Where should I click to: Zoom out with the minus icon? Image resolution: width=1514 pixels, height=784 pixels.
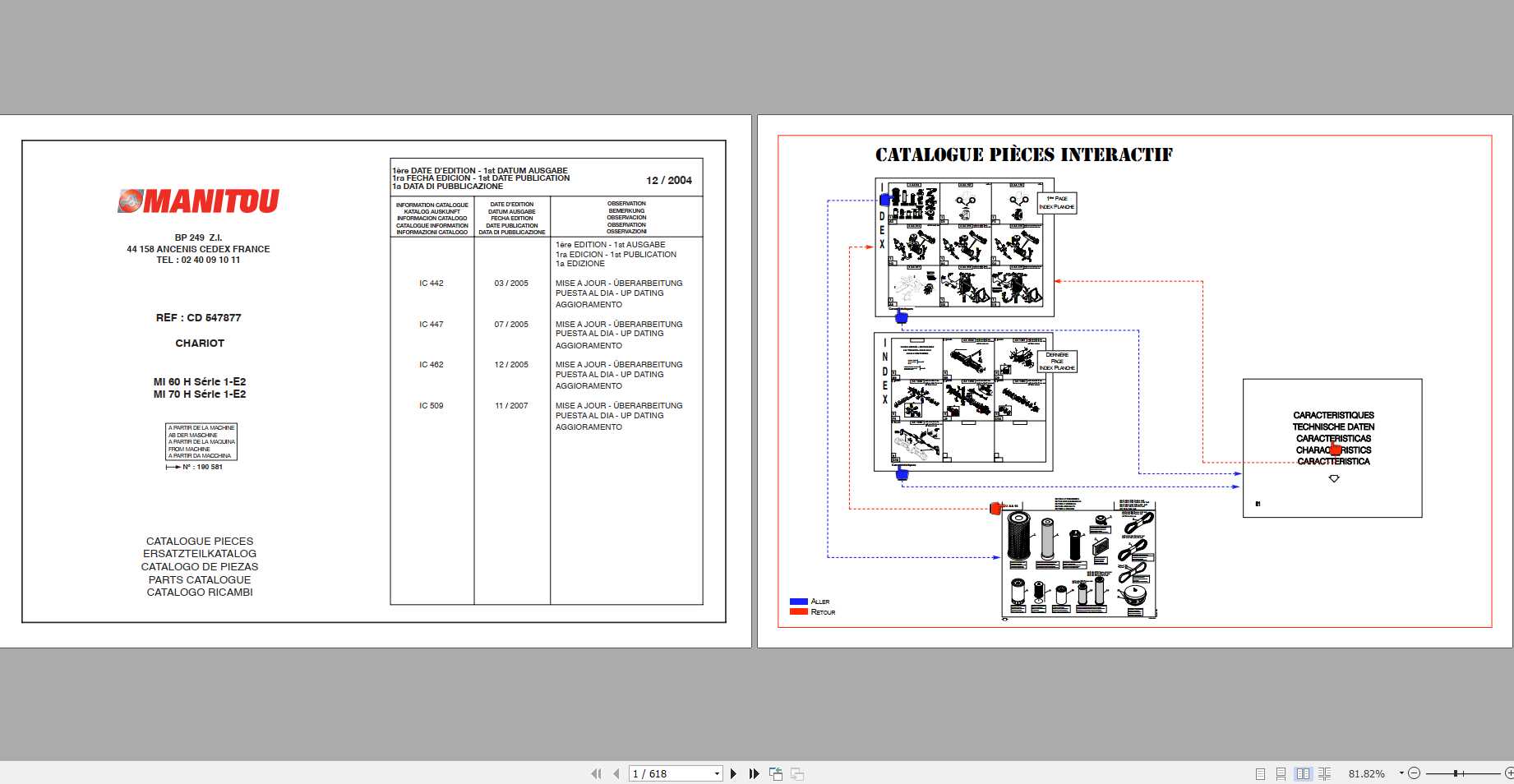(x=1414, y=773)
